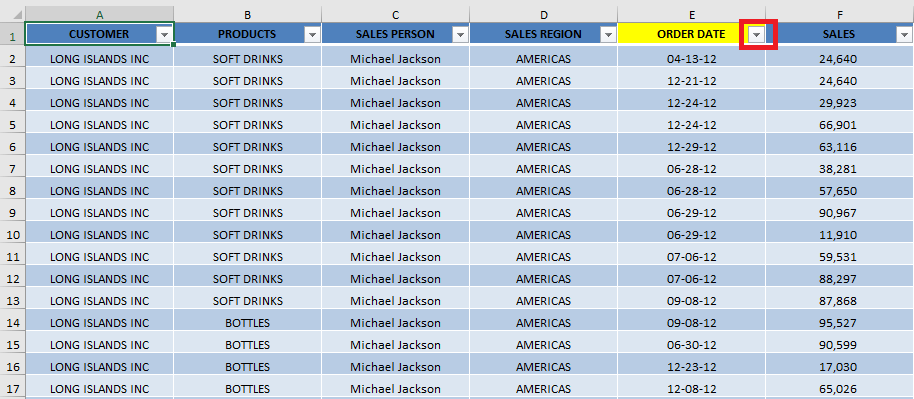Viewport: 914px width, 399px height.
Task: Select column E header
Action: [692, 14]
